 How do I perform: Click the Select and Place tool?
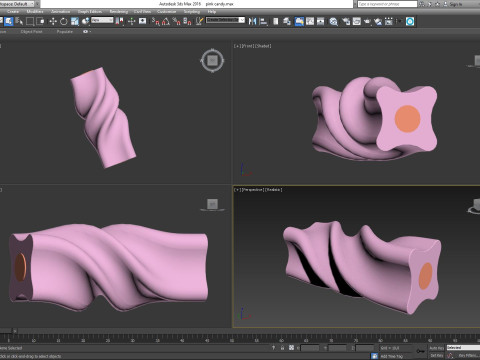tap(85, 21)
